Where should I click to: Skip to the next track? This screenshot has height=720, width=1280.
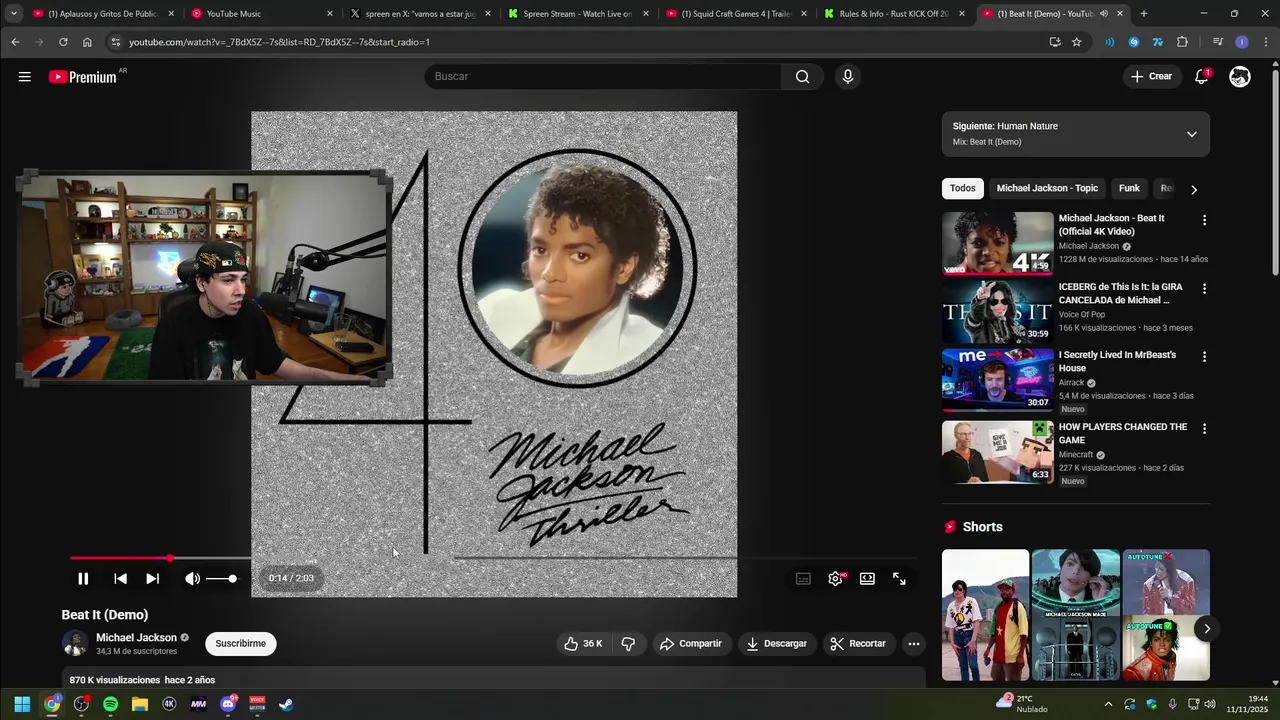(x=152, y=578)
